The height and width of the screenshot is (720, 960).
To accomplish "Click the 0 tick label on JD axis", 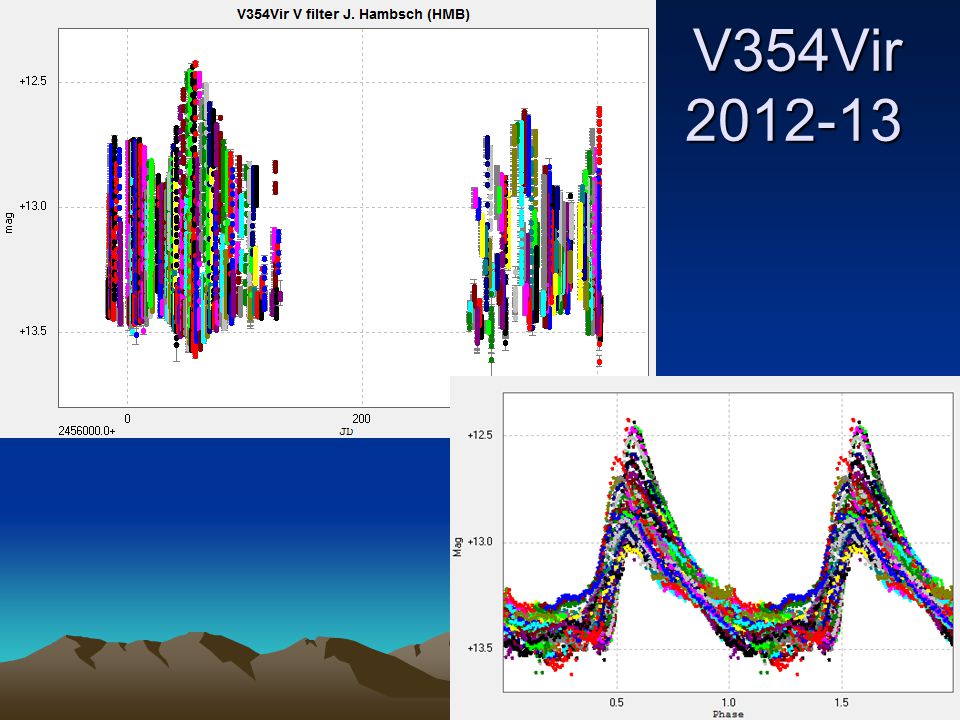I will [x=127, y=419].
